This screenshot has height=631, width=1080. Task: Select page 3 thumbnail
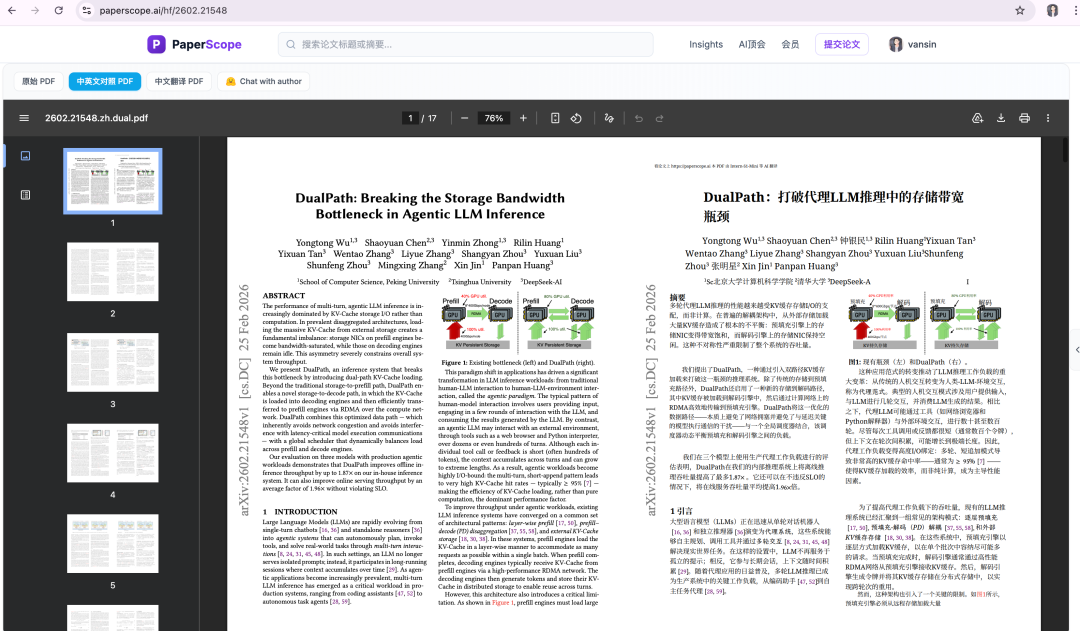pos(113,362)
